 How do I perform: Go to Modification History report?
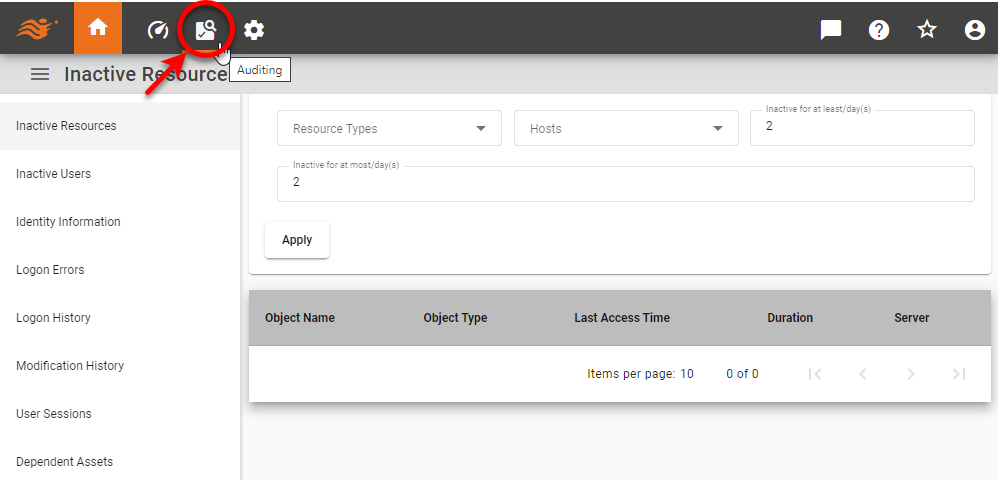pos(70,366)
